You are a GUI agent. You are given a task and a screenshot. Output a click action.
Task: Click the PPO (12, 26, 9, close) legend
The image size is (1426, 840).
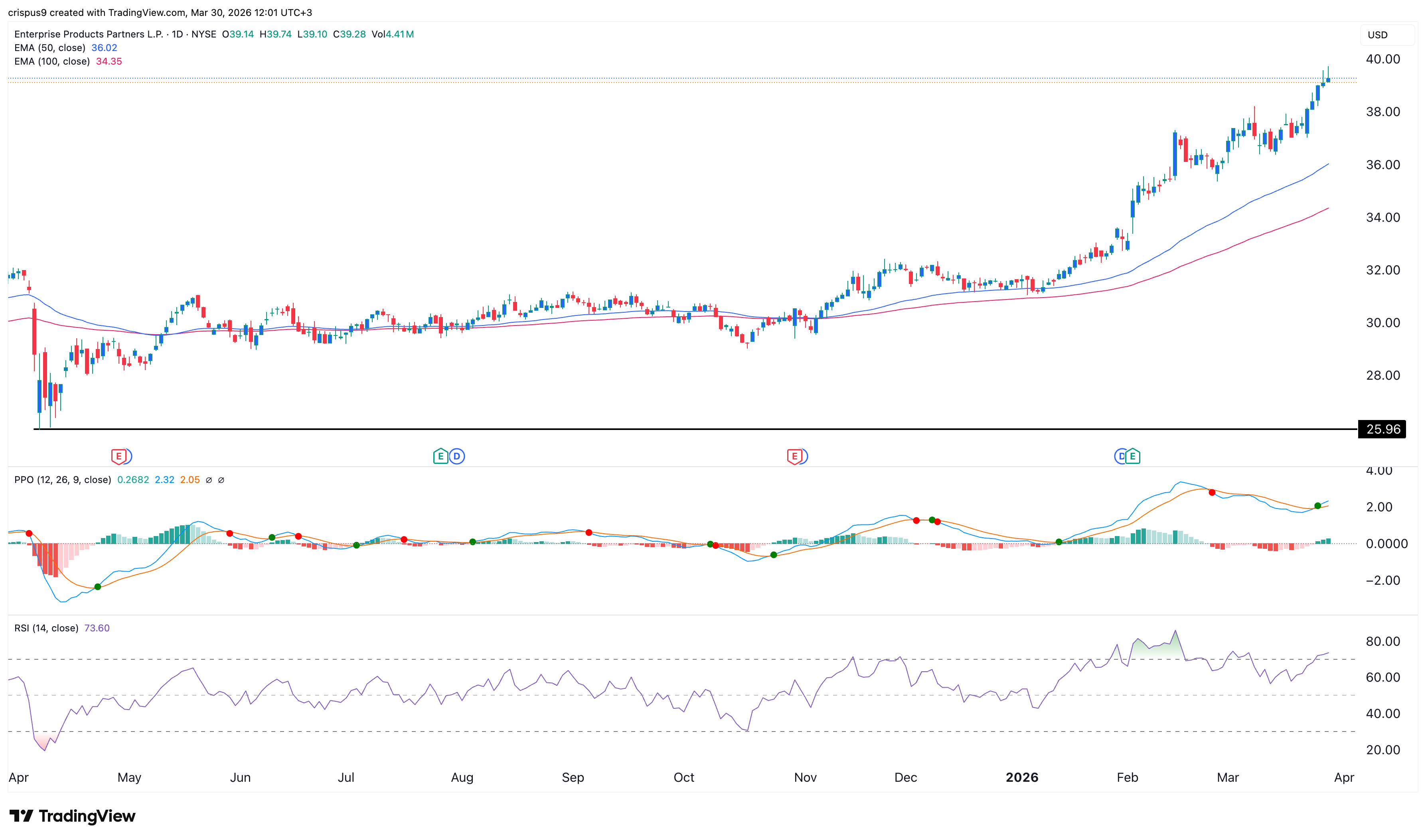(63, 480)
